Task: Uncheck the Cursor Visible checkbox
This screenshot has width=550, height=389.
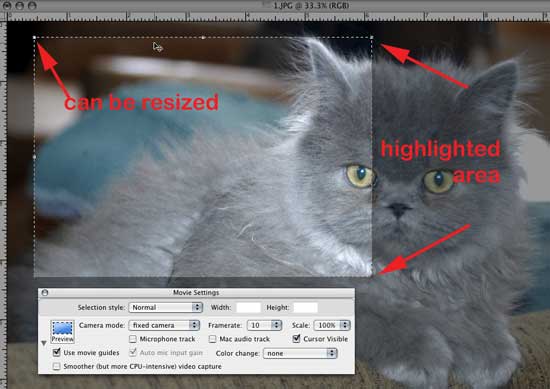Action: [x=296, y=338]
